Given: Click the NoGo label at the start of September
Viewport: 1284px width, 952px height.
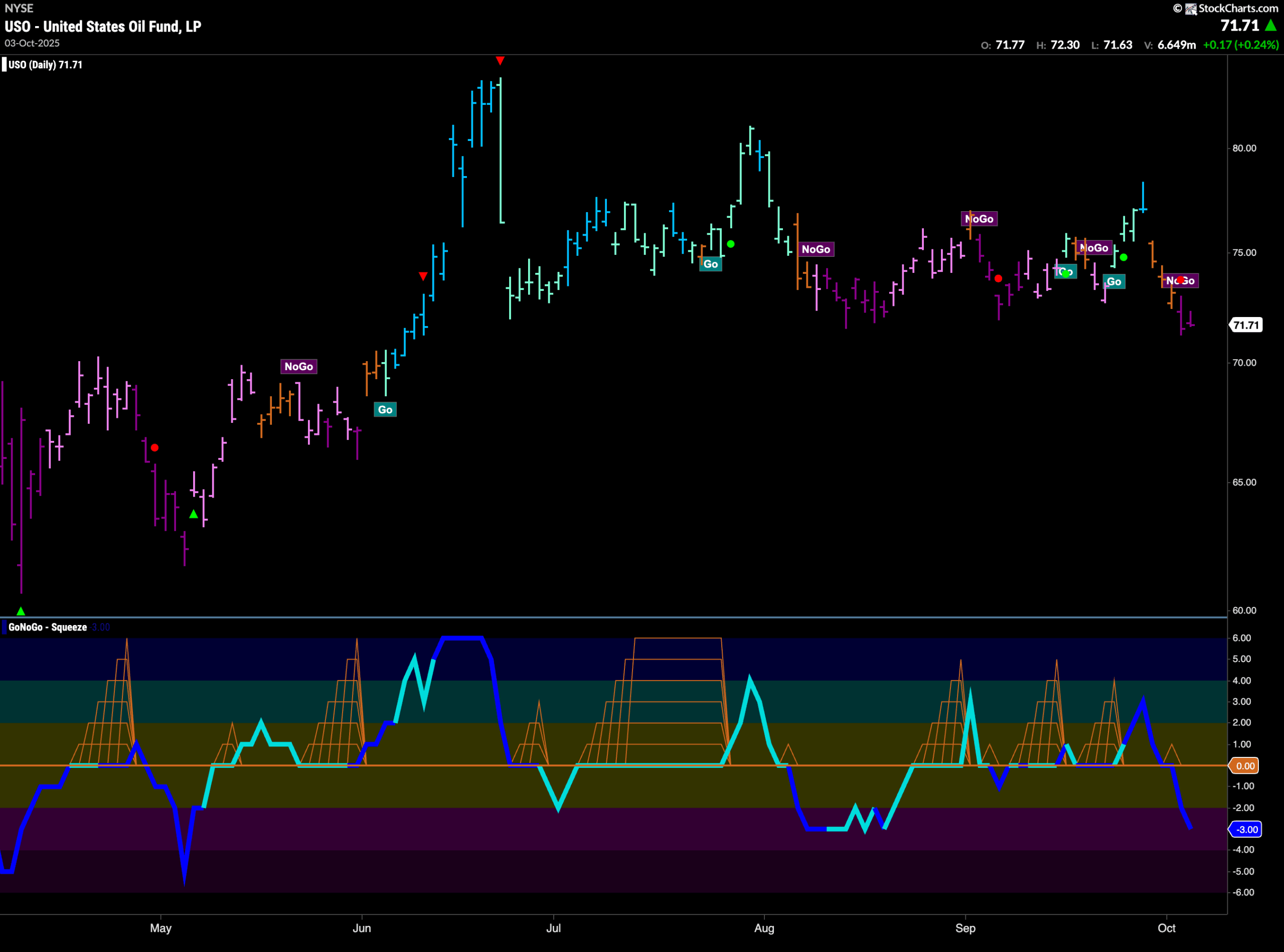Looking at the screenshot, I should [x=979, y=219].
